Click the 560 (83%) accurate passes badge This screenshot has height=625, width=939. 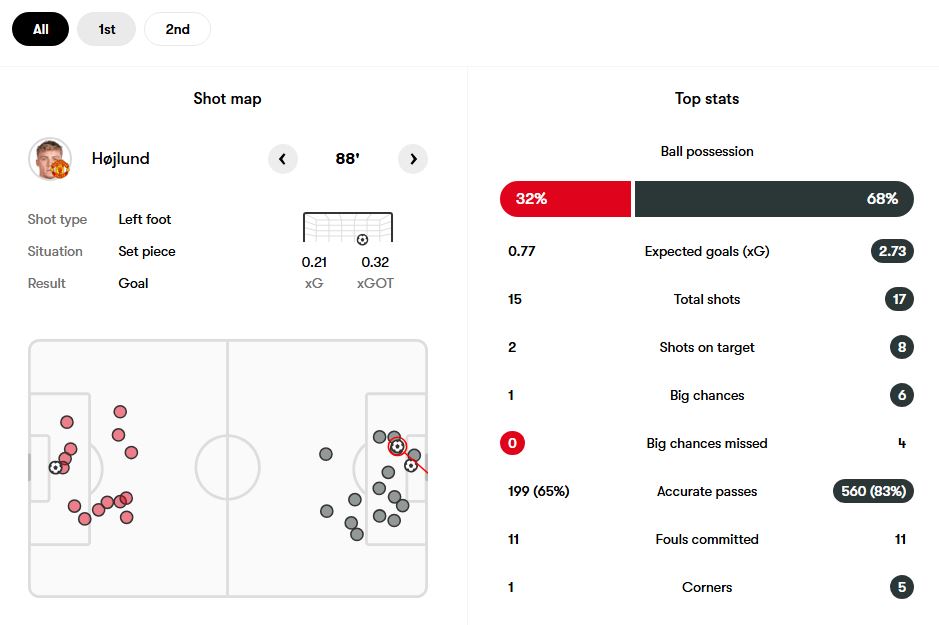tap(873, 491)
